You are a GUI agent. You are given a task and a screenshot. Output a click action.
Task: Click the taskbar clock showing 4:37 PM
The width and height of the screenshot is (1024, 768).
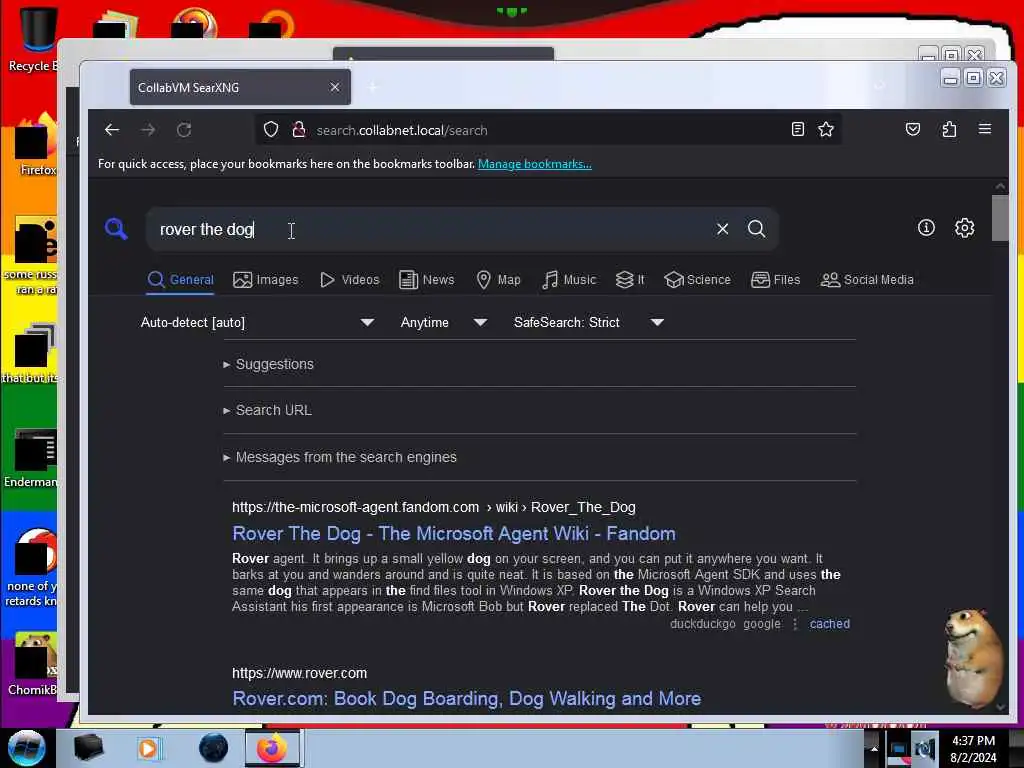(973, 749)
